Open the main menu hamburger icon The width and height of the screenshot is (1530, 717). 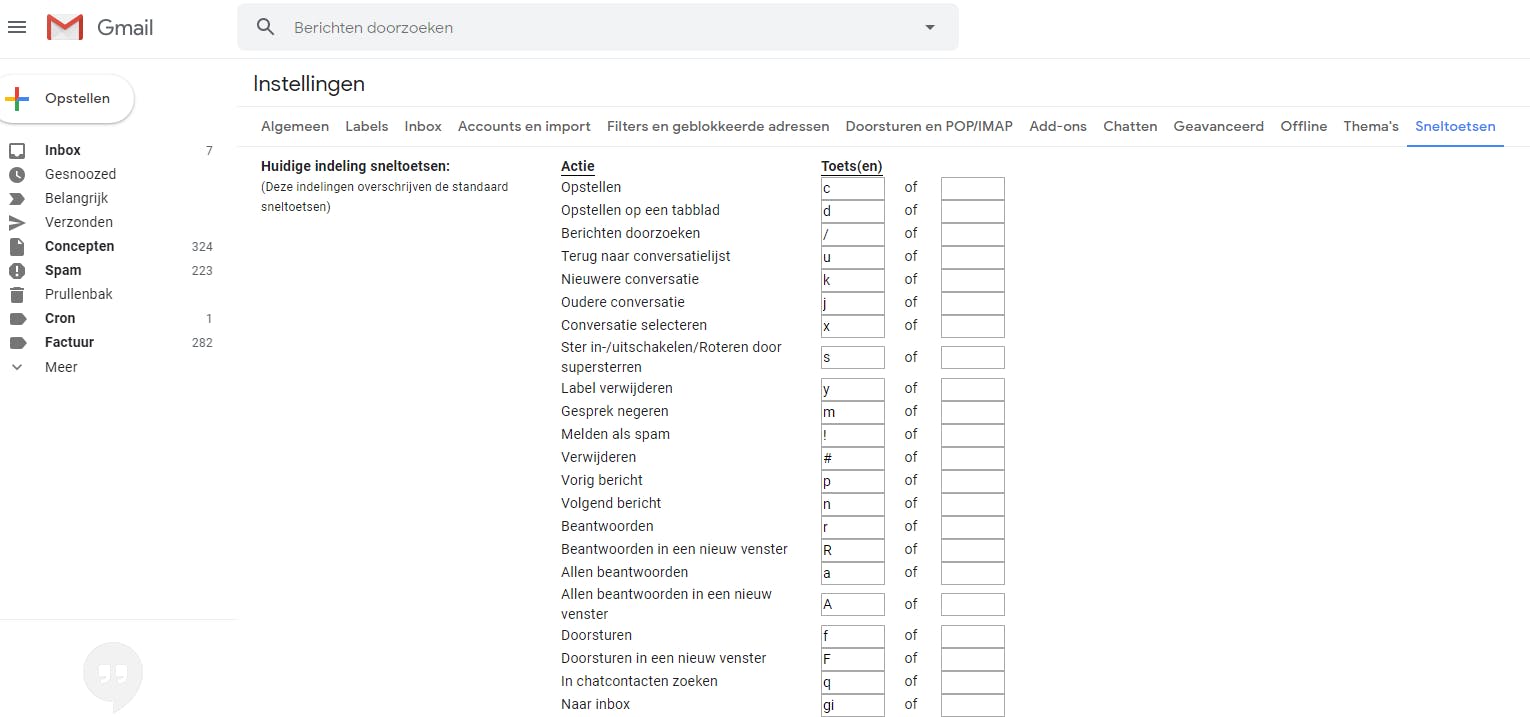[x=17, y=27]
